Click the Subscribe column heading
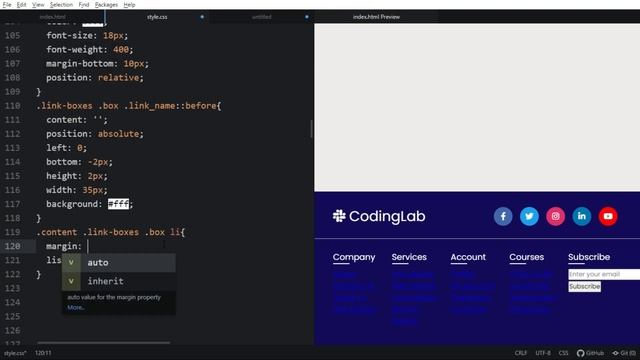The image size is (640, 360). (589, 257)
